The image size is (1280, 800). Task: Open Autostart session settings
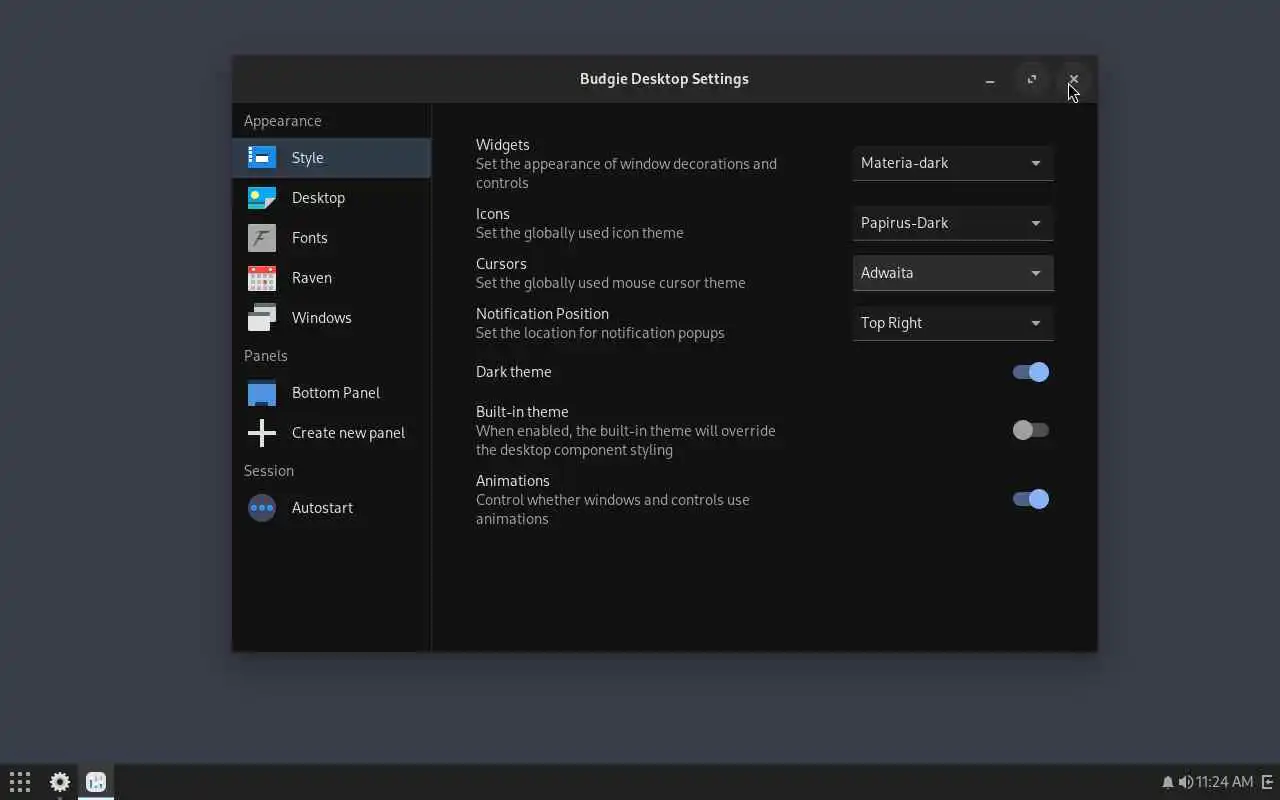tap(332, 508)
